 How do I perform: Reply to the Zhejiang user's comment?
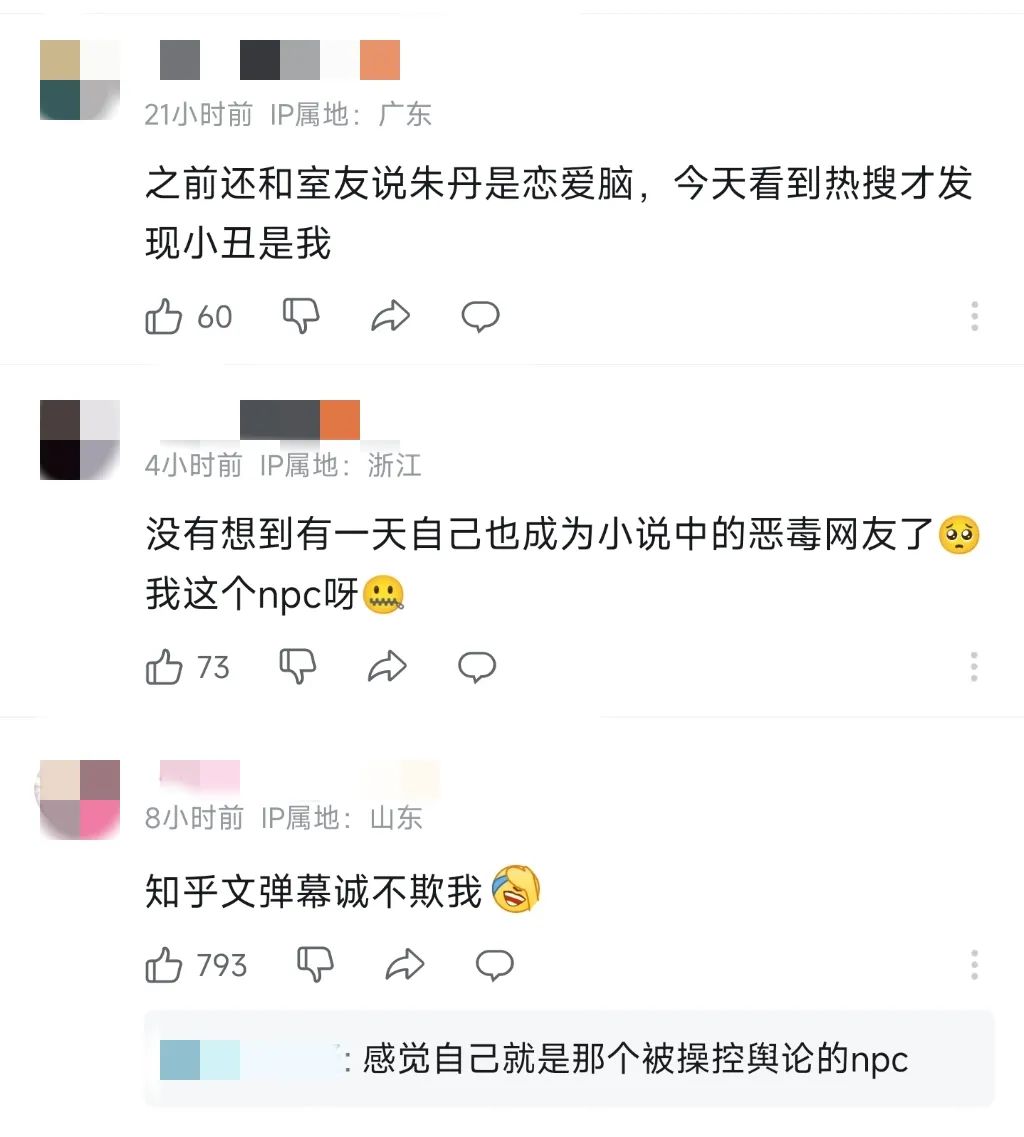click(x=477, y=666)
